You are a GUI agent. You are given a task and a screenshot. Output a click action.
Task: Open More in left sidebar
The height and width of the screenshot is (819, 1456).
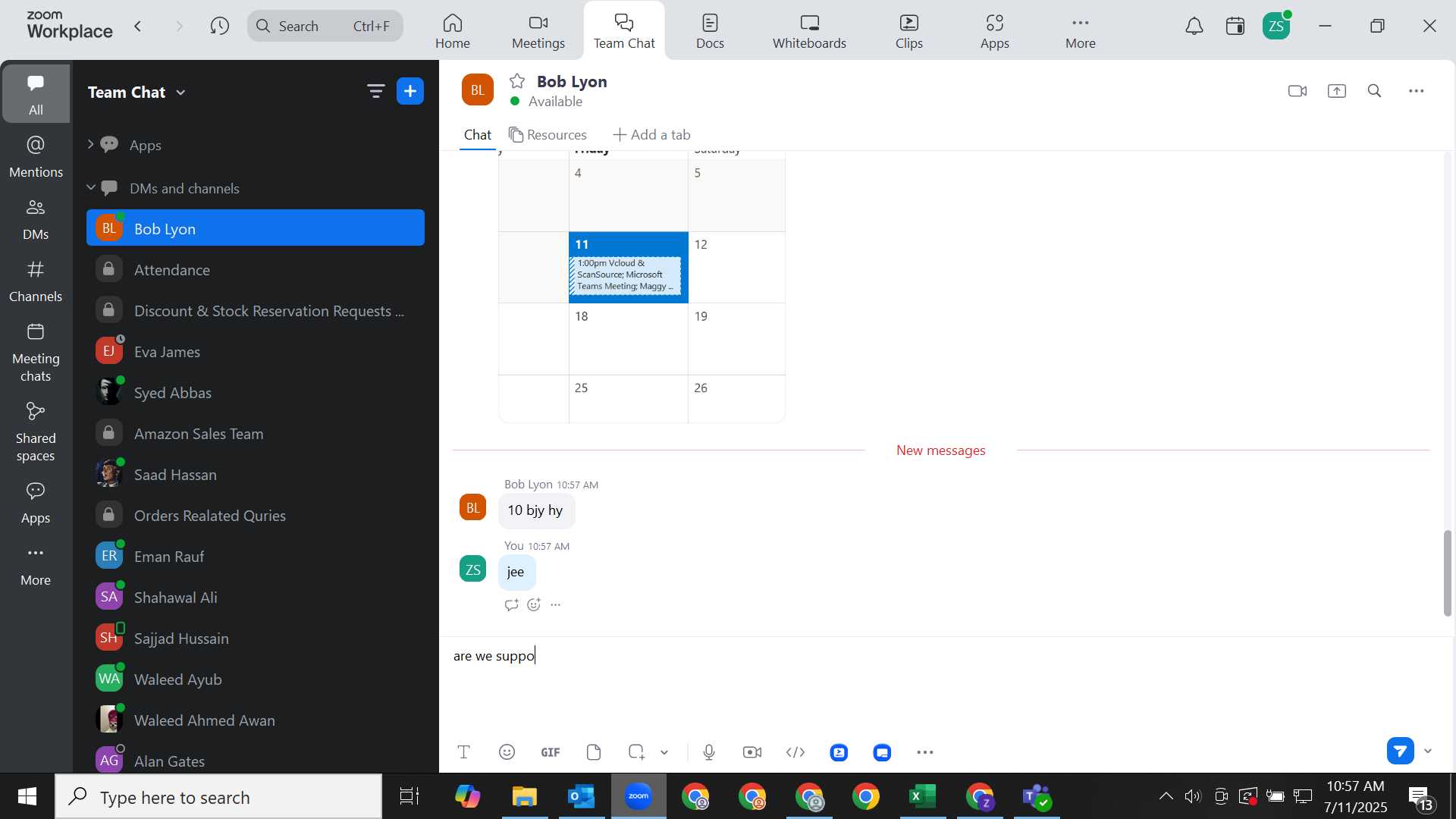click(x=36, y=565)
